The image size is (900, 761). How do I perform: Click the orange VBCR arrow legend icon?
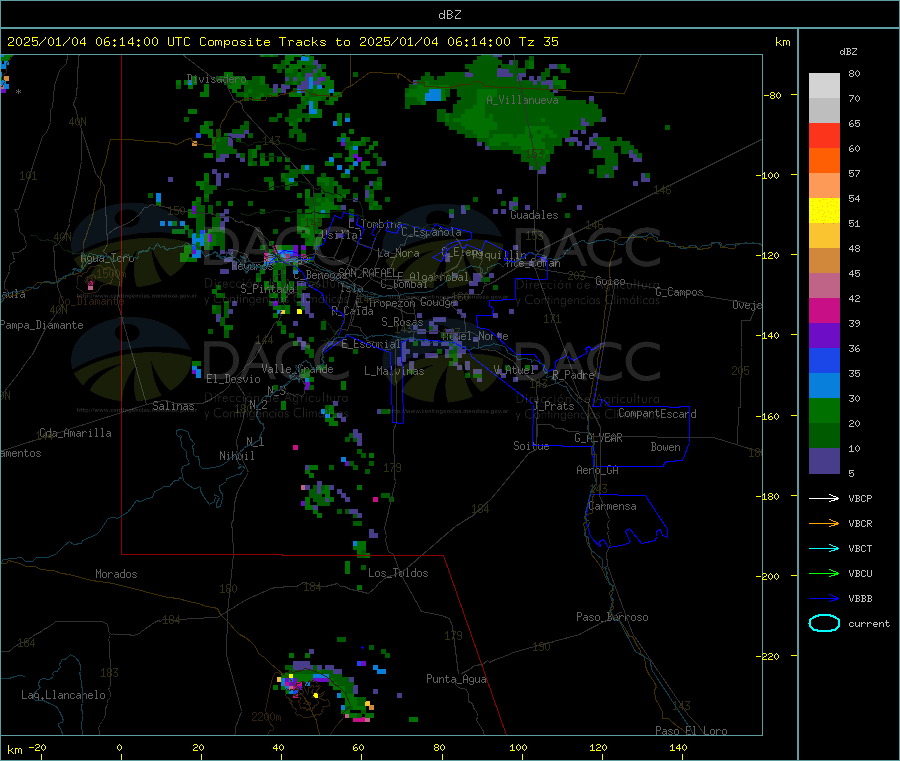pos(824,523)
